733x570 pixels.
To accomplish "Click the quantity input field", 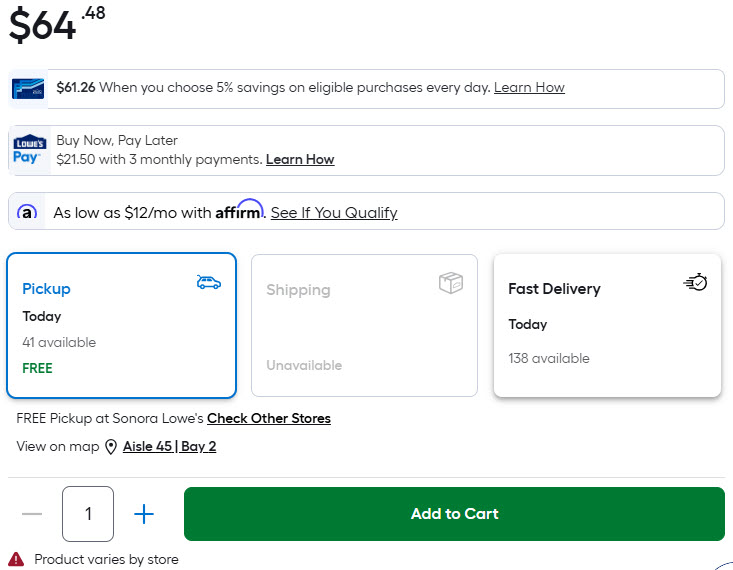I will coord(88,514).
